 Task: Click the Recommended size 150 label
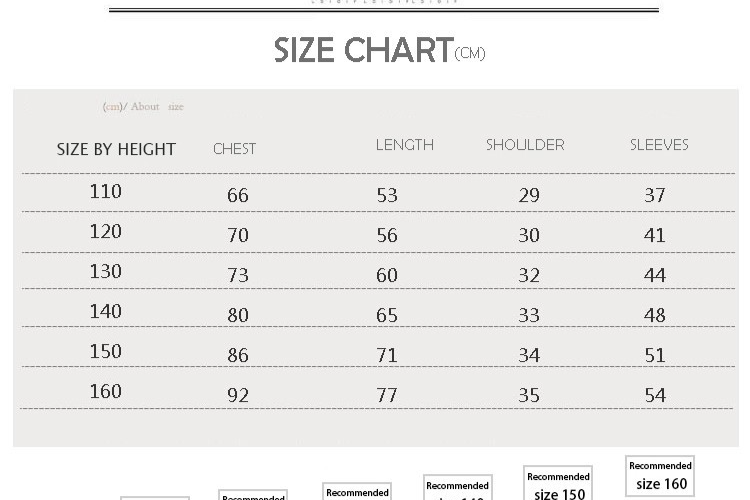pyautogui.click(x=558, y=485)
